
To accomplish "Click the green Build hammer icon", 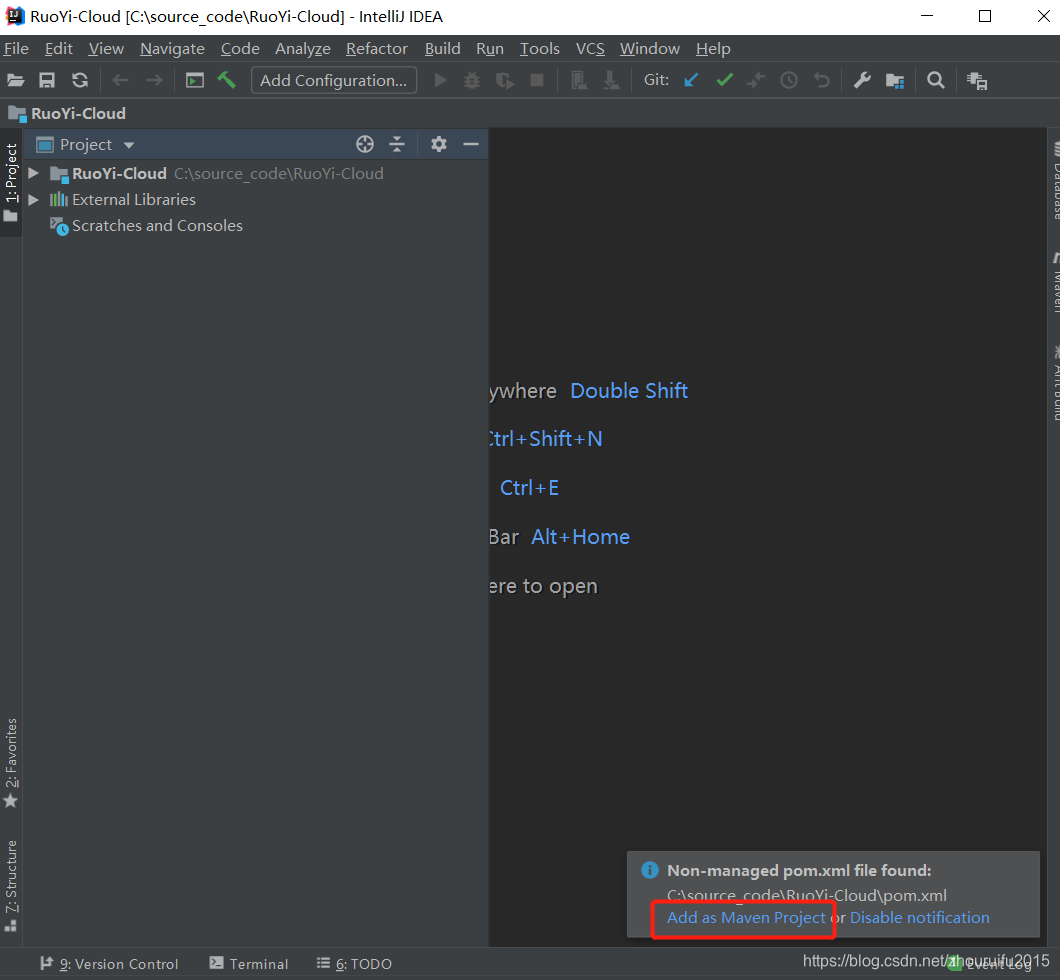I will (x=226, y=80).
